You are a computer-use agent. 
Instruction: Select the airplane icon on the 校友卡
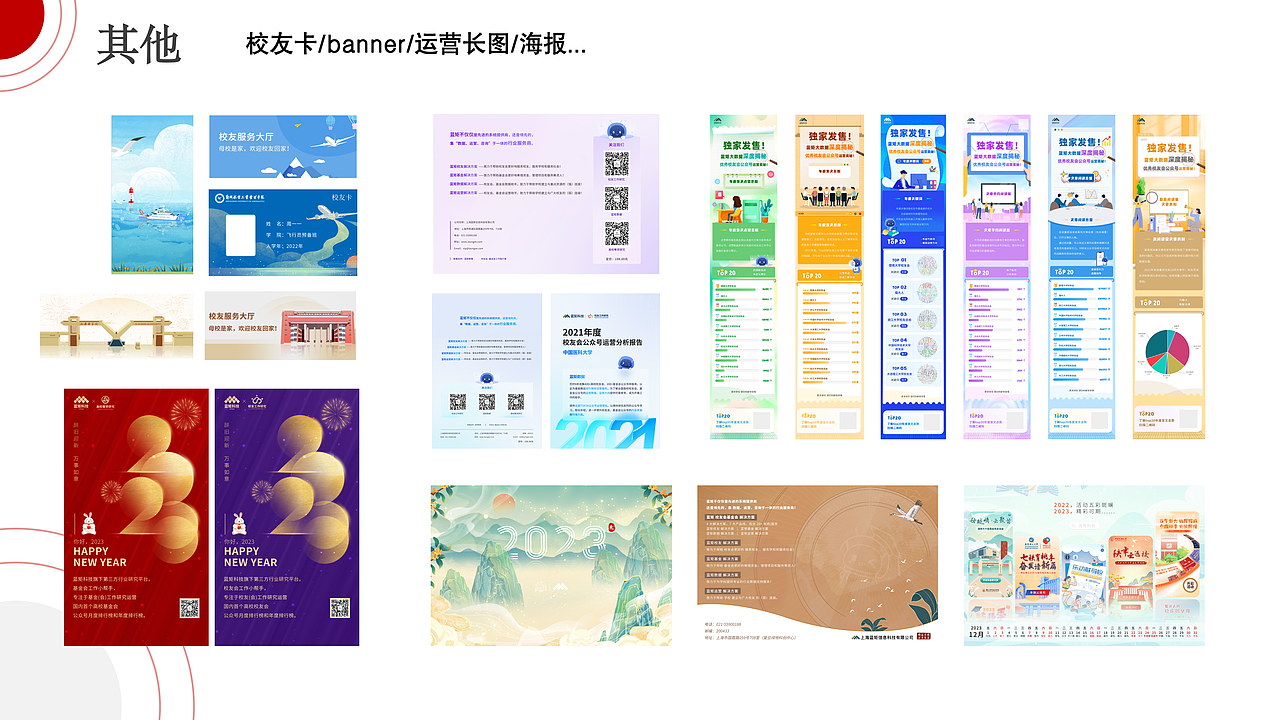coord(328,213)
